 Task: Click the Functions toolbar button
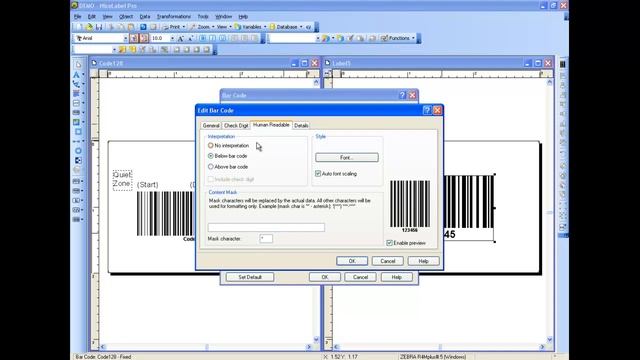396,38
